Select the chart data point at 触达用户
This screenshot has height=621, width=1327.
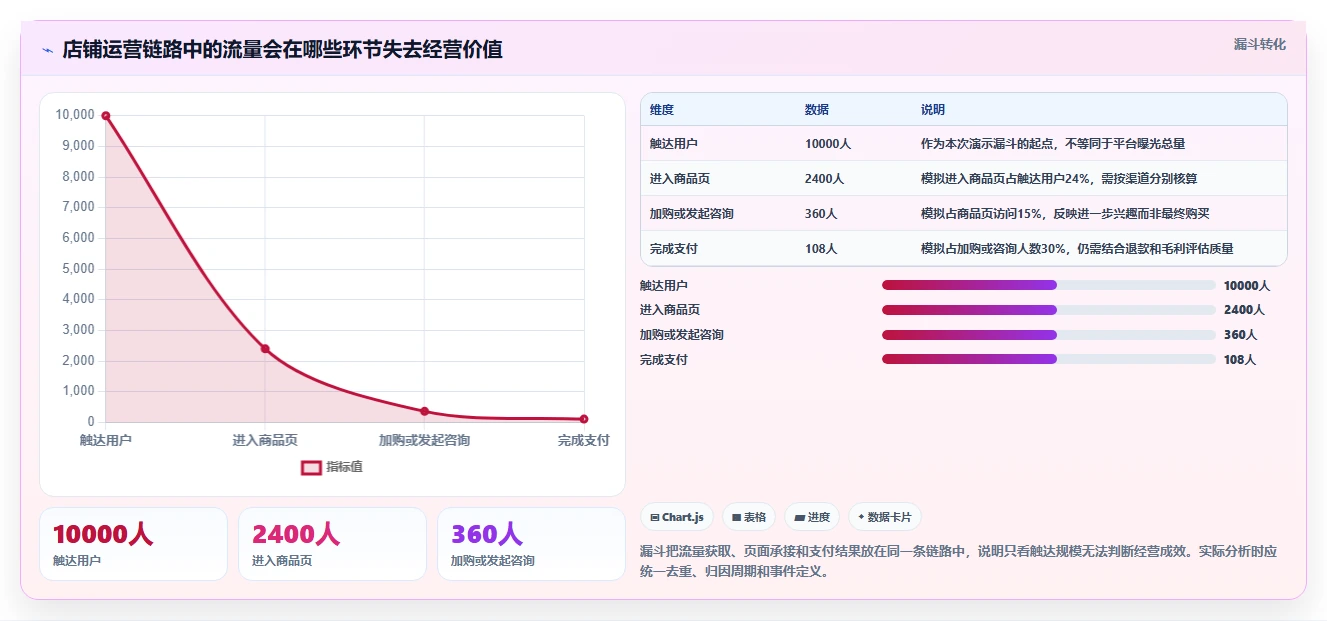[x=106, y=116]
